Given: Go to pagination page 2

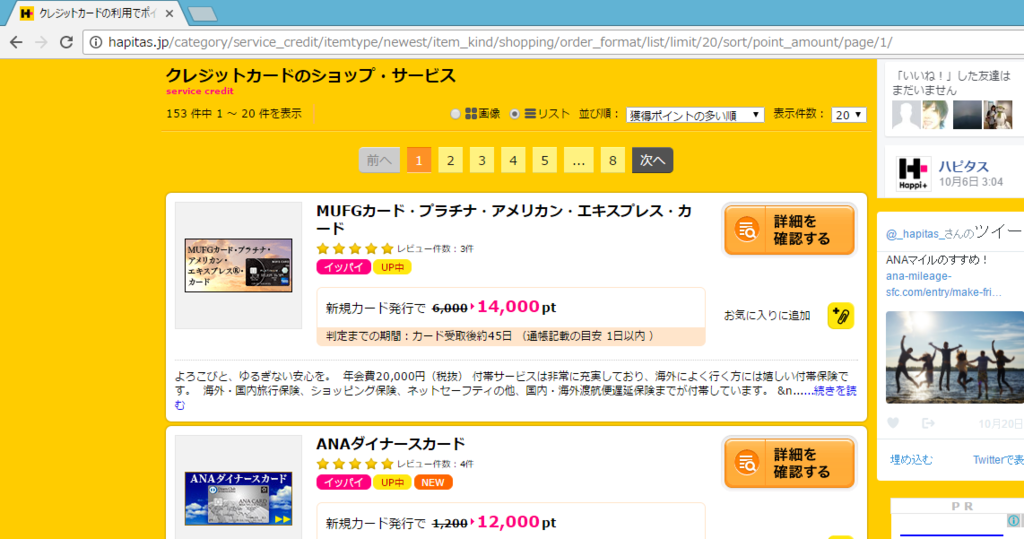Looking at the screenshot, I should click(451, 160).
